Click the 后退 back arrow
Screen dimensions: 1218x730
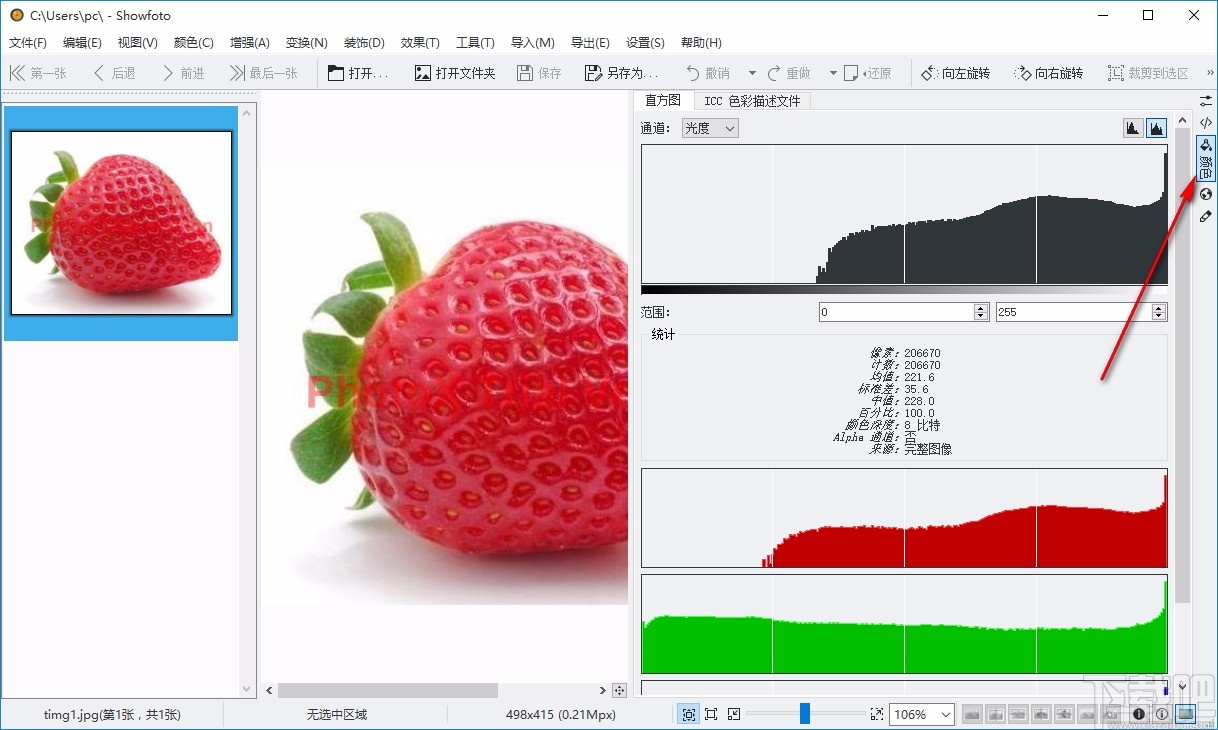click(114, 73)
